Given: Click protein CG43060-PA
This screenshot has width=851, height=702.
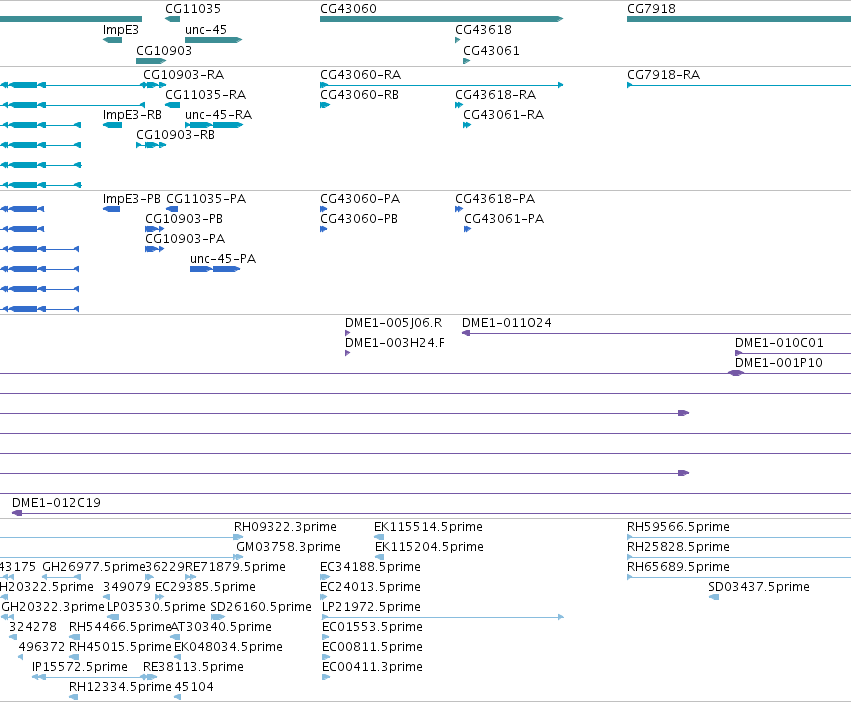Looking at the screenshot, I should coord(360,199).
